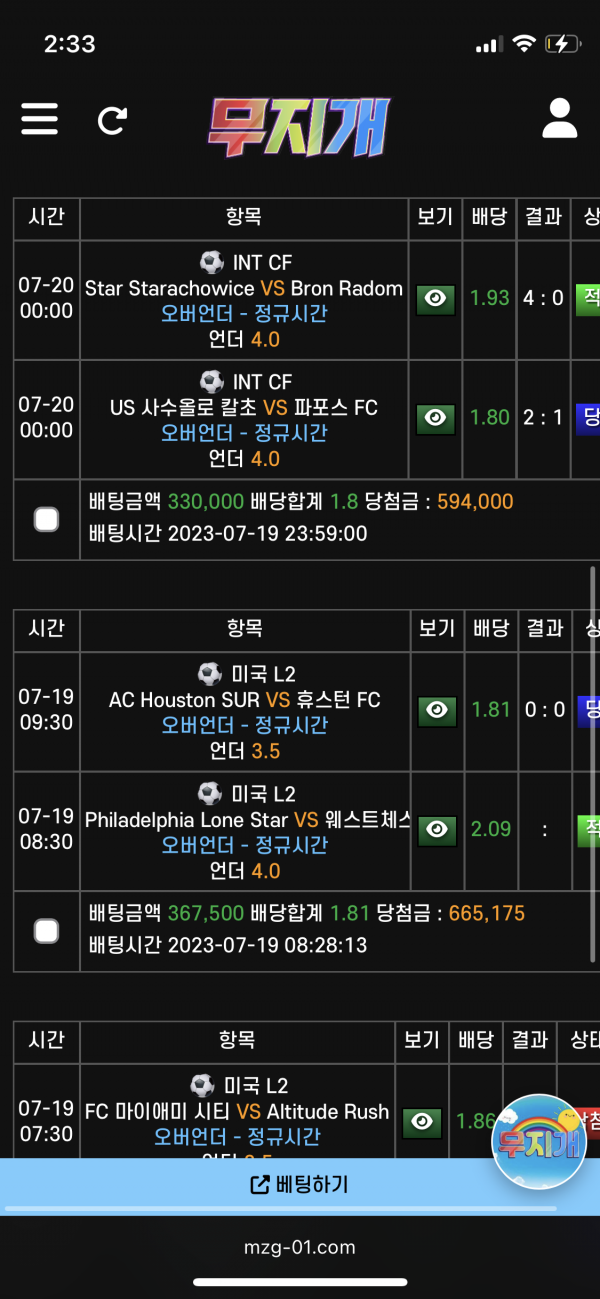
Task: View details for AC Houston SUR match
Action: [435, 710]
